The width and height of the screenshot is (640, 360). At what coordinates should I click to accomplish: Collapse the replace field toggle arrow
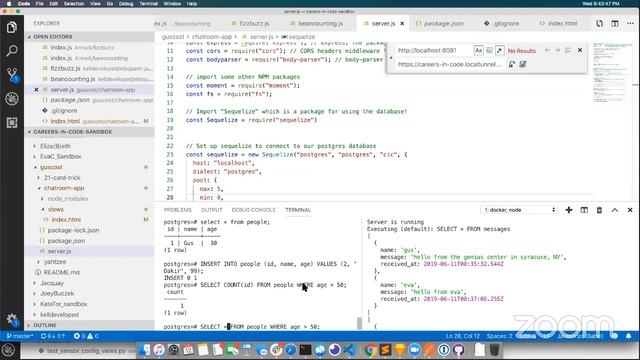tap(391, 57)
